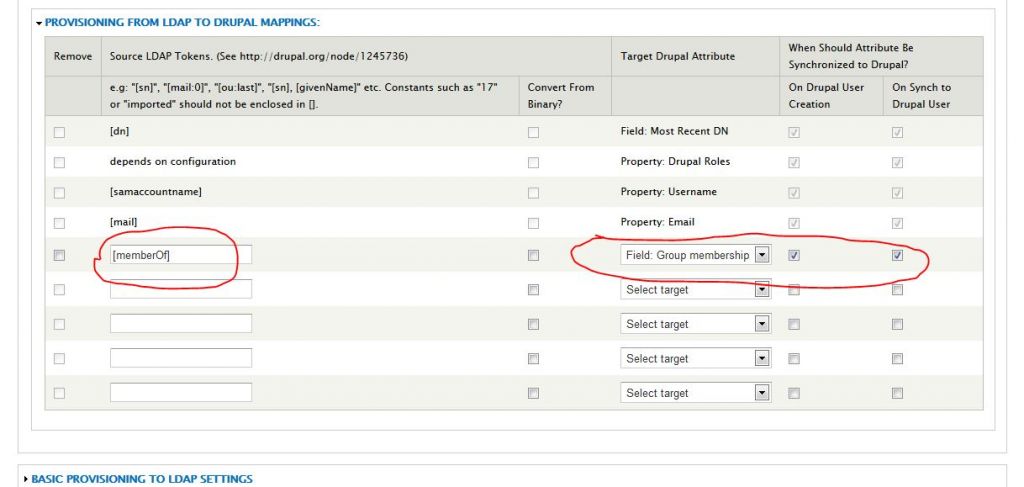Open the Select target dropdown just below Group membership
Screen dimensions: 1024x487
(695, 290)
